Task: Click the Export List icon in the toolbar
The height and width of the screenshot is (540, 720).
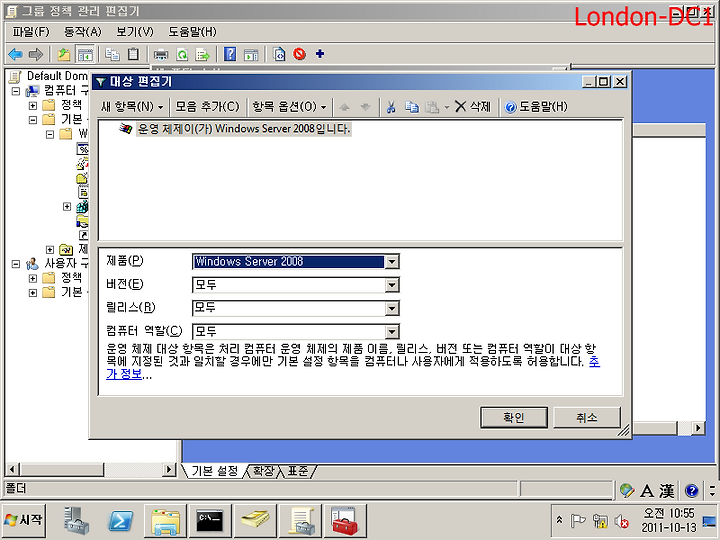Action: [x=202, y=55]
